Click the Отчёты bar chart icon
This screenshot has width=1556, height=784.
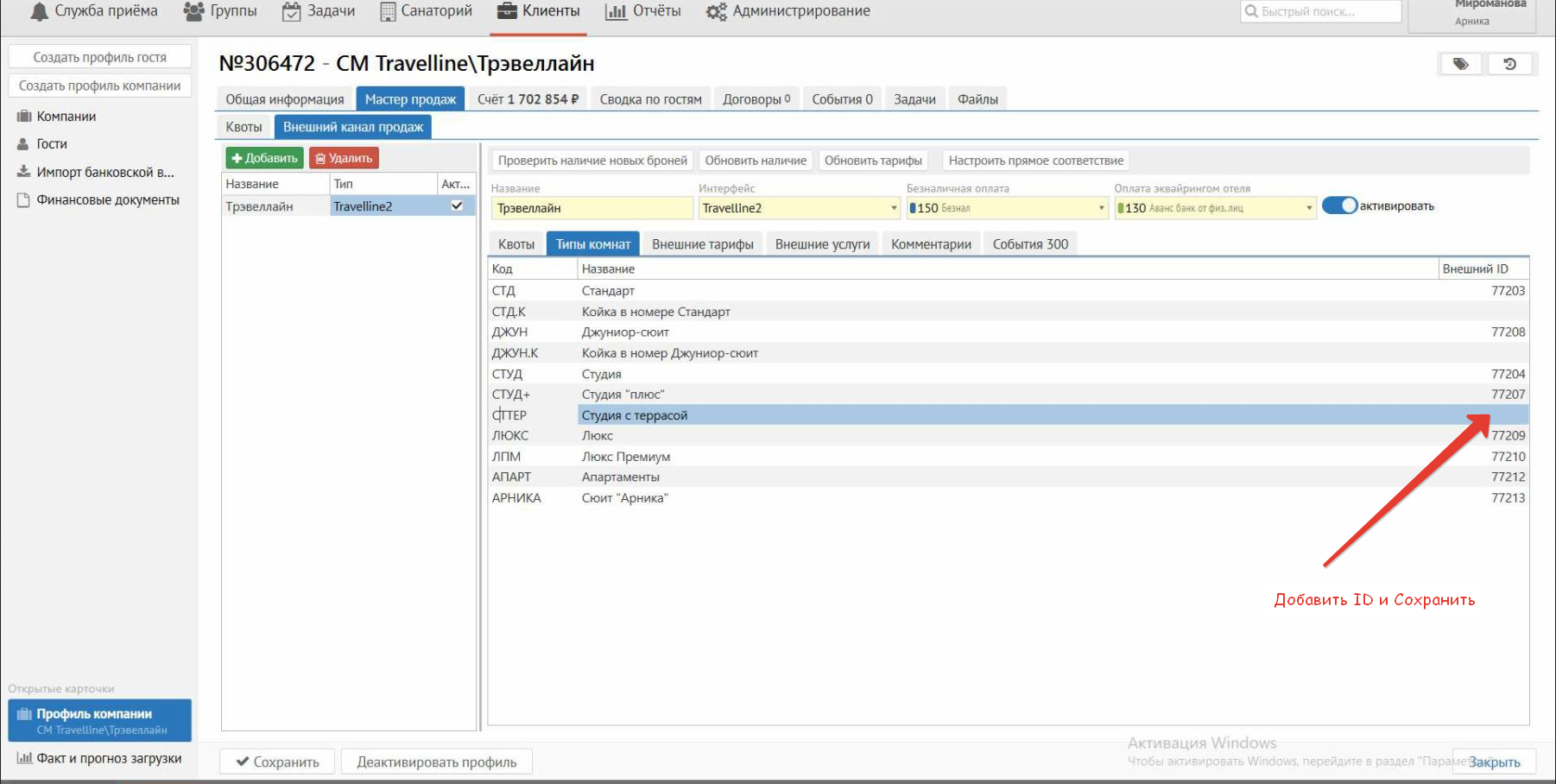pyautogui.click(x=616, y=12)
